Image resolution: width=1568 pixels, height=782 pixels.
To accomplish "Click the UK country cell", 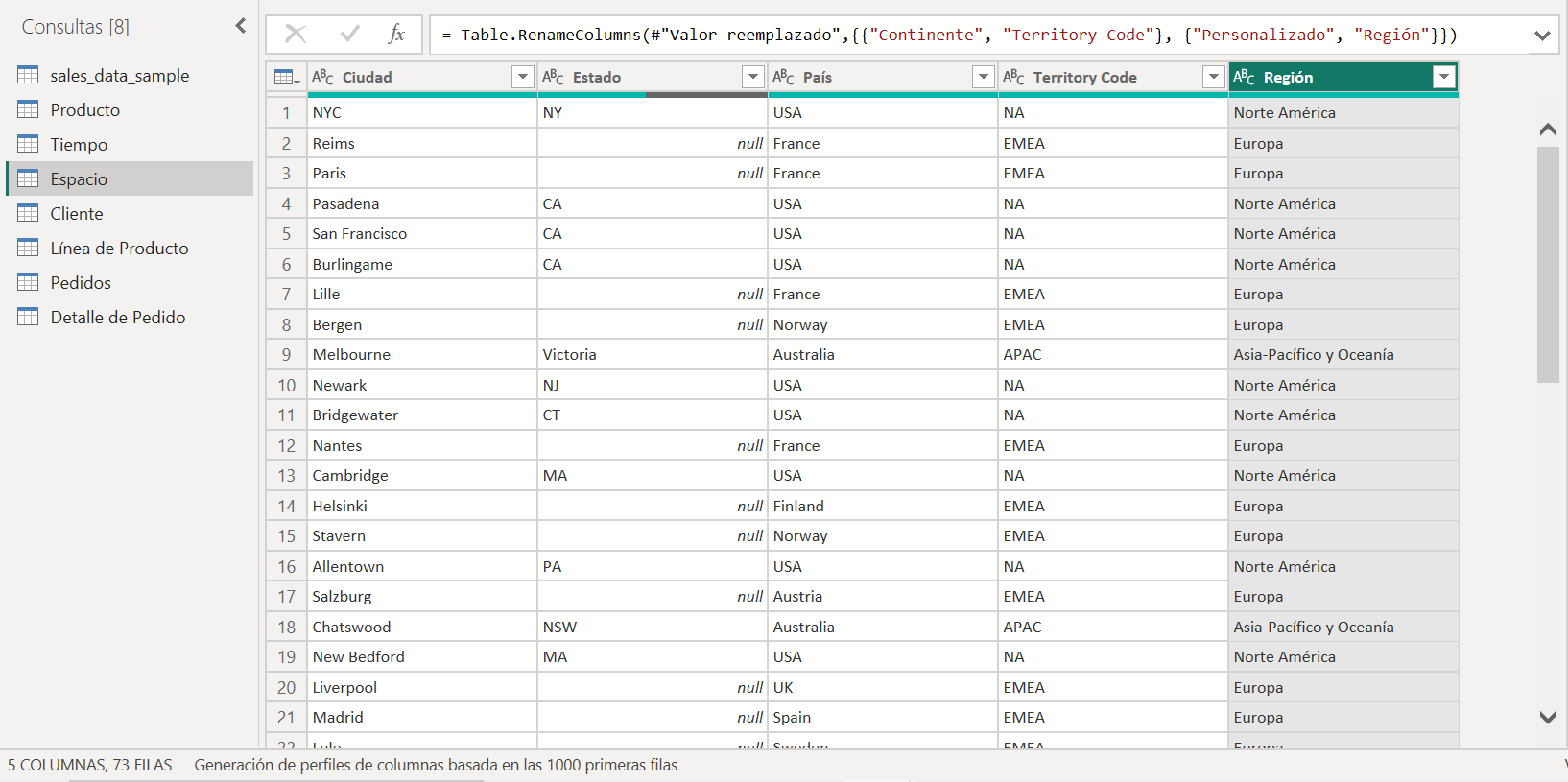I will [883, 687].
